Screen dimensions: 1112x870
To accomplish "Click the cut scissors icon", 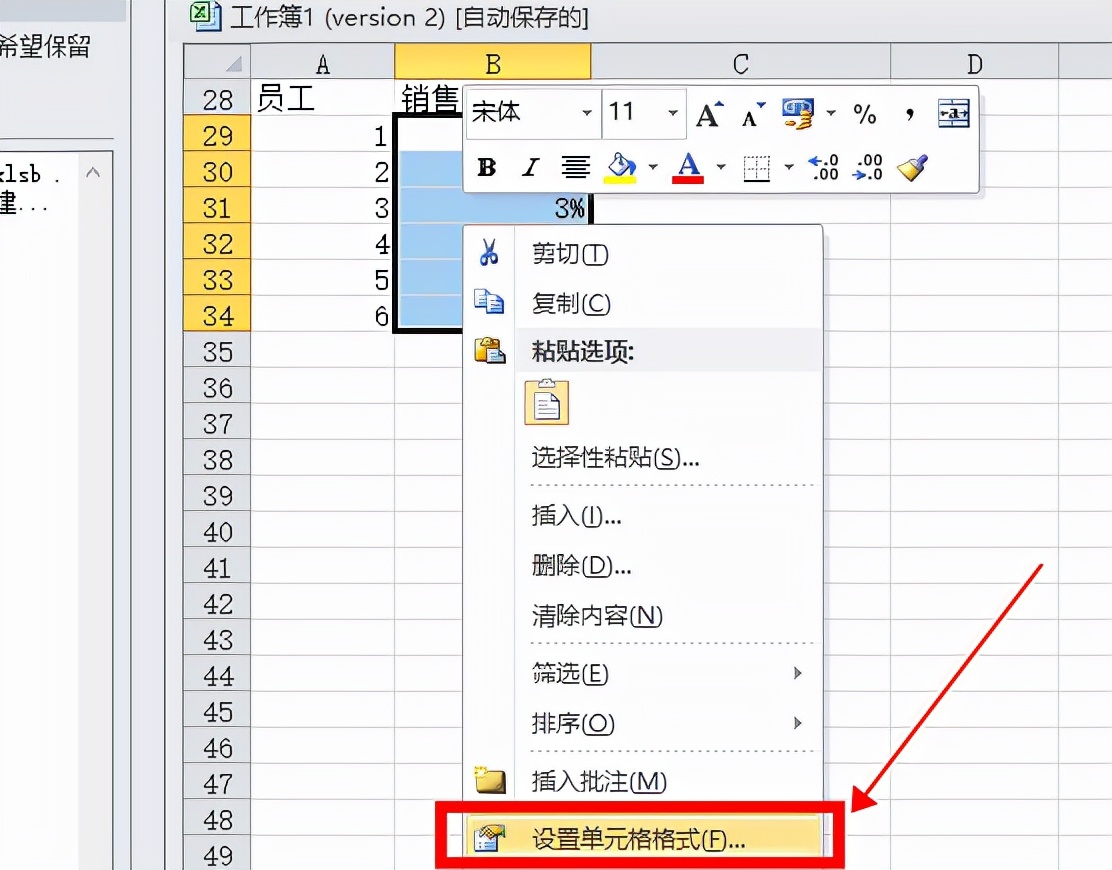I will pyautogui.click(x=489, y=252).
